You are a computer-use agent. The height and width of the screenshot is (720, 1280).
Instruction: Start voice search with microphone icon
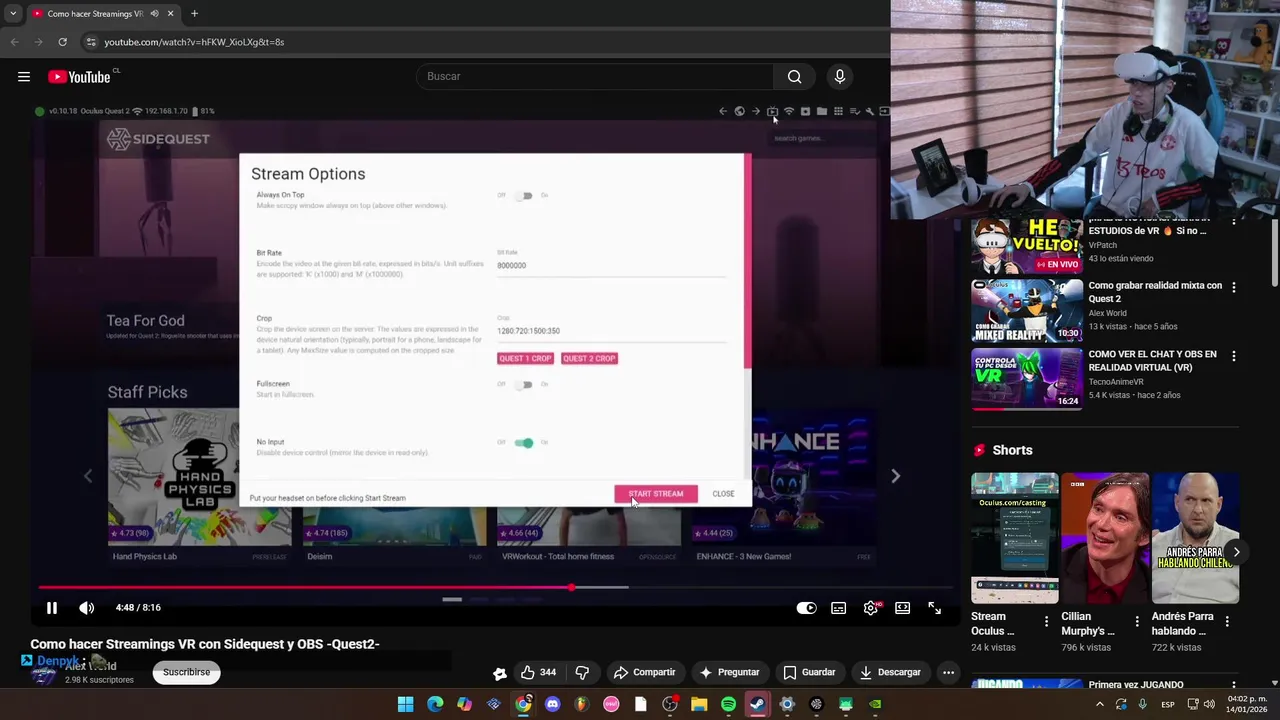[x=839, y=77]
